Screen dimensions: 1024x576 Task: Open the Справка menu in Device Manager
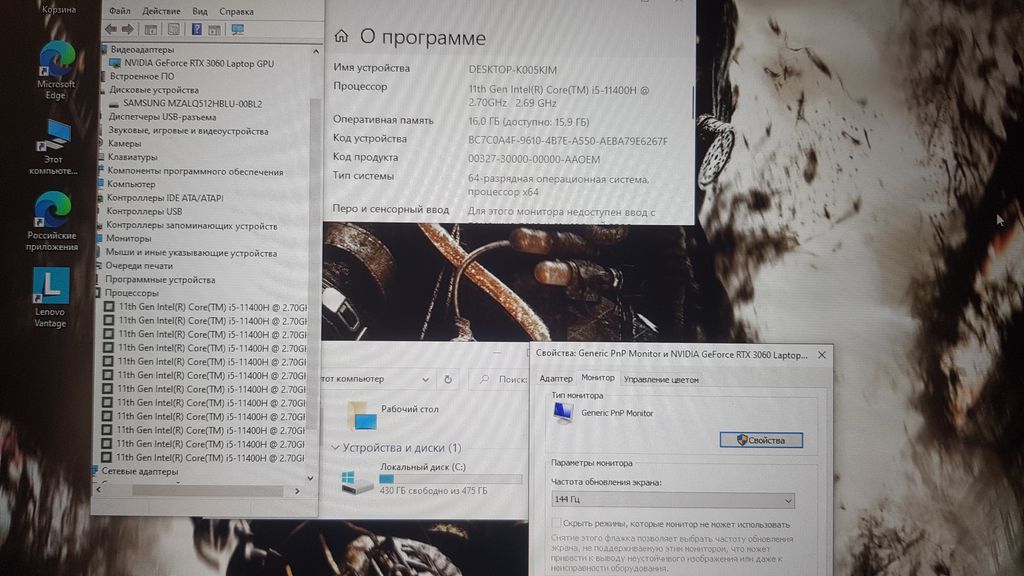236,11
